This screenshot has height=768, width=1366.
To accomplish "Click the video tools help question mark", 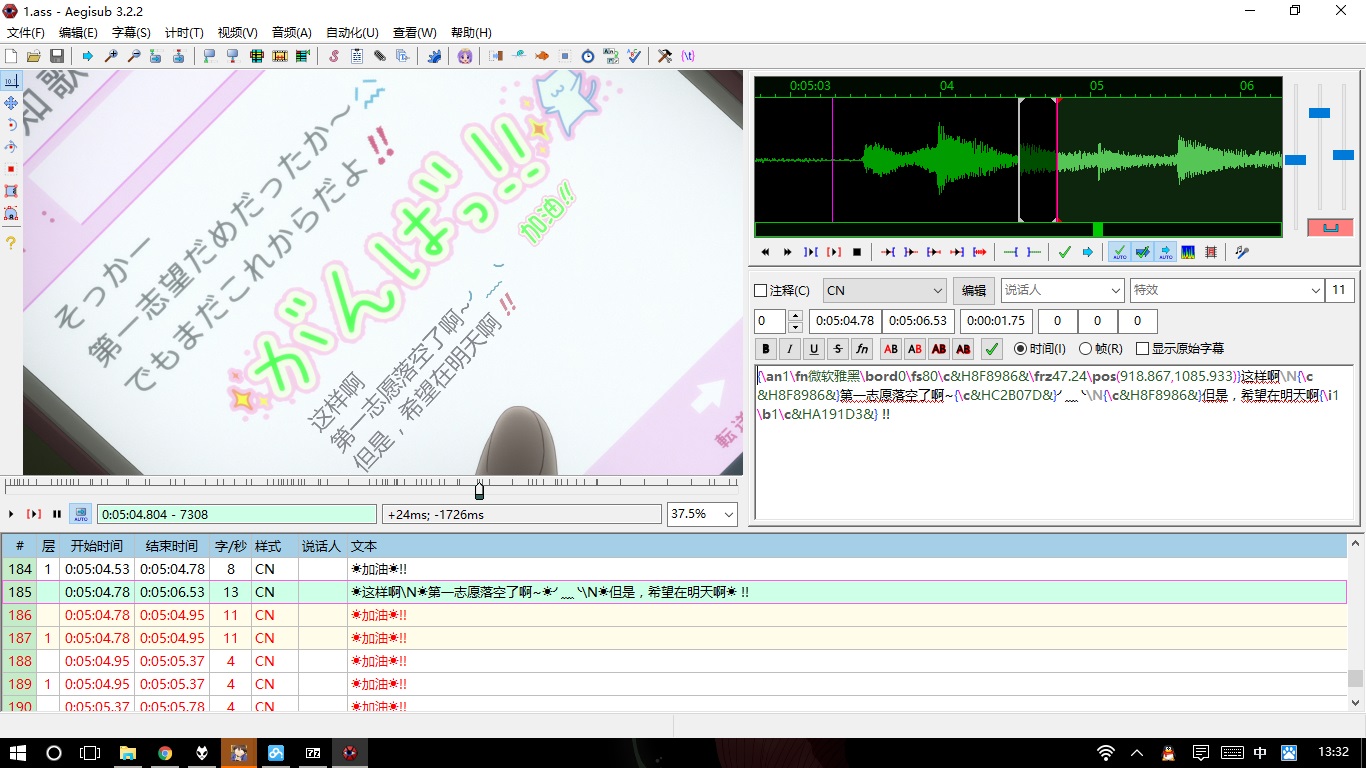I will [11, 243].
